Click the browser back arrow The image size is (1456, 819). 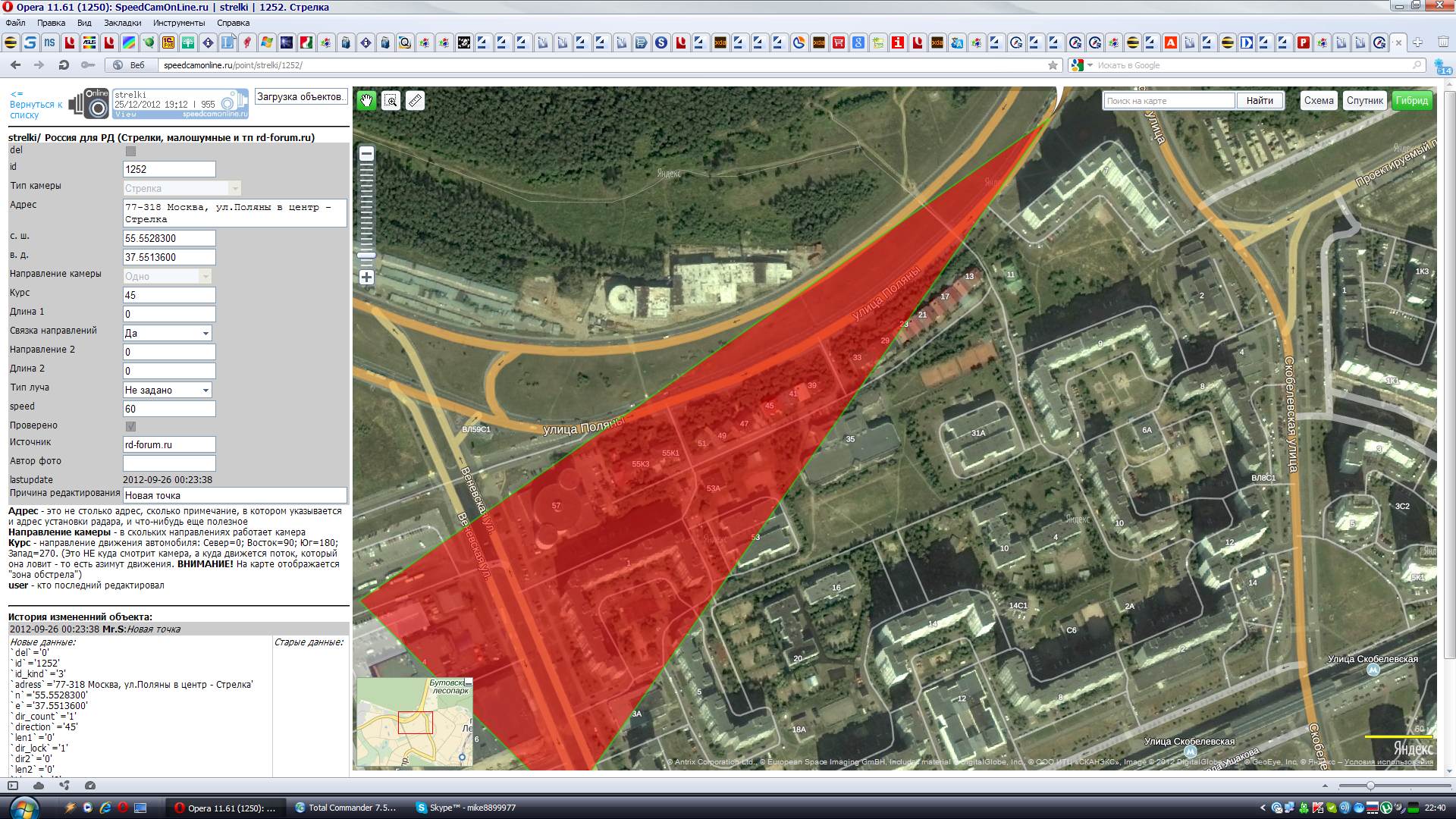click(15, 65)
